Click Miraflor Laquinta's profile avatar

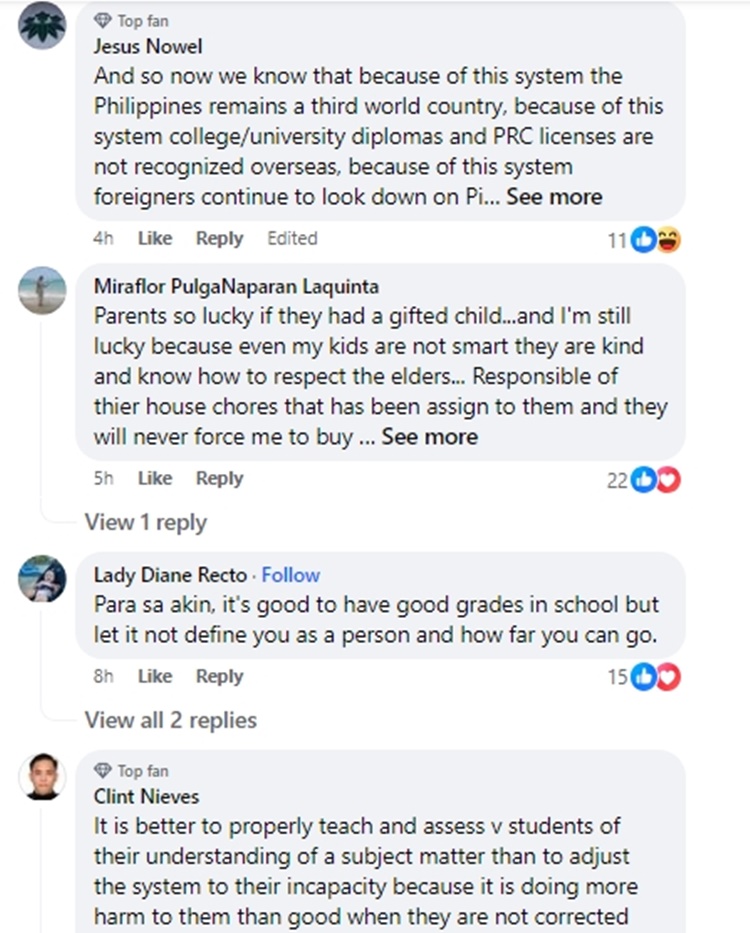(x=43, y=290)
